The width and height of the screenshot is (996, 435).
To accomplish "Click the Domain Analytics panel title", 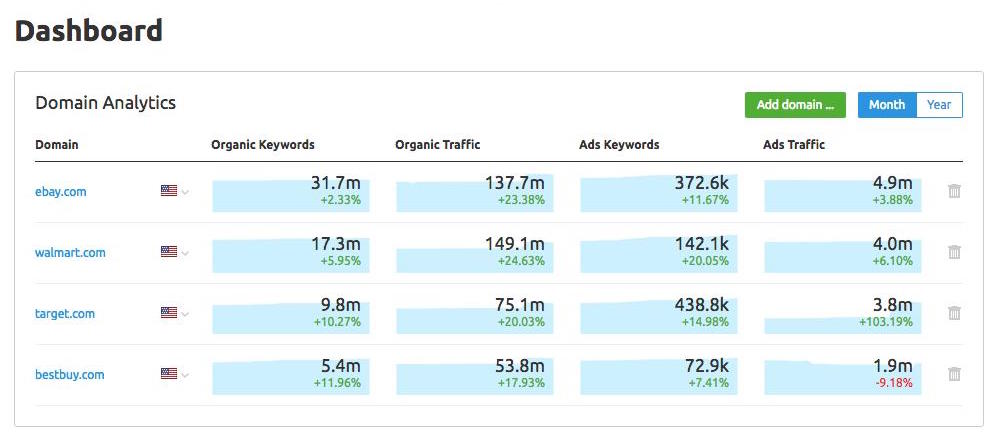I will coord(105,104).
